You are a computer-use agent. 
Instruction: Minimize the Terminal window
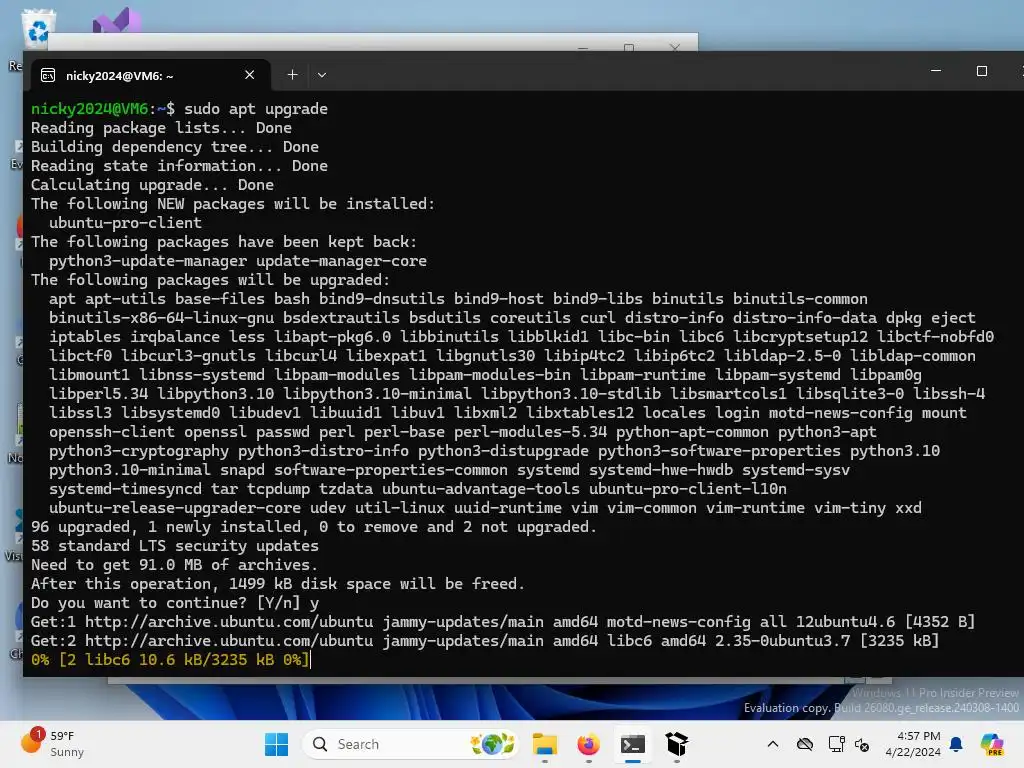pos(936,71)
